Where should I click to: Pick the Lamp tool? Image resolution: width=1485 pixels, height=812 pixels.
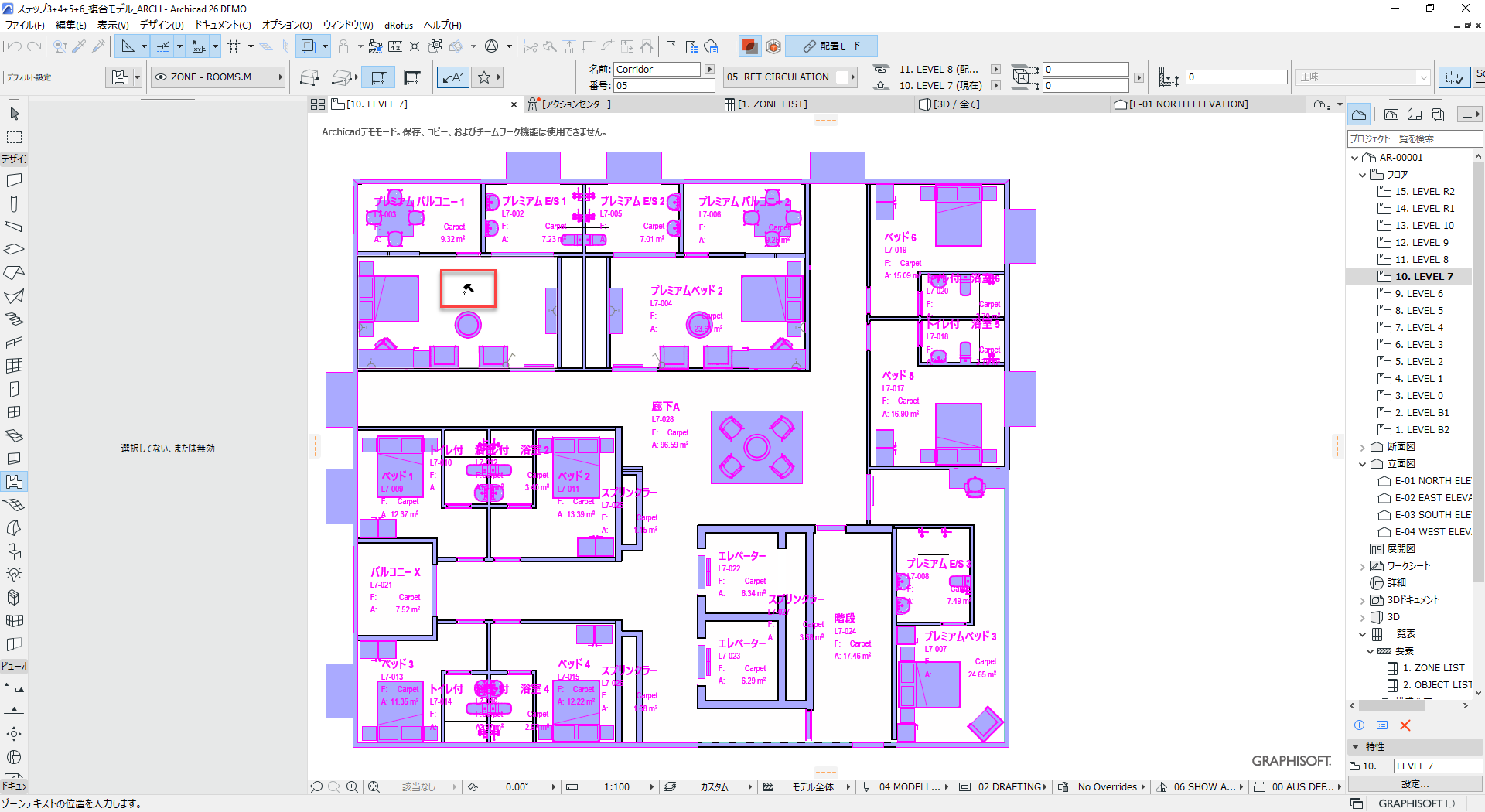14,574
